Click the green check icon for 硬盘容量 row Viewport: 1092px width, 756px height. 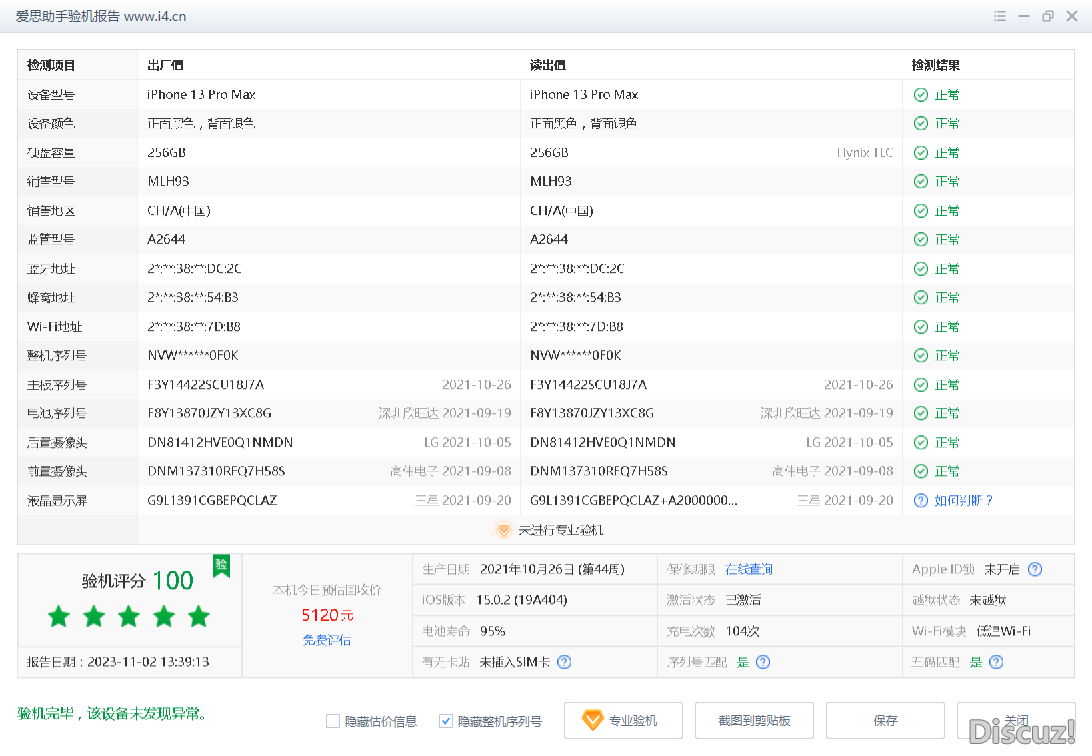(921, 152)
